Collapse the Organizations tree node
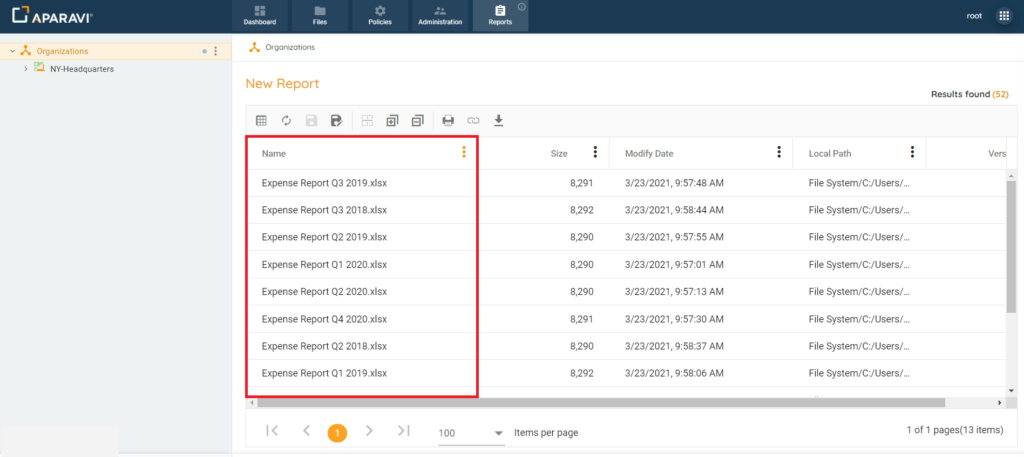 (11, 51)
